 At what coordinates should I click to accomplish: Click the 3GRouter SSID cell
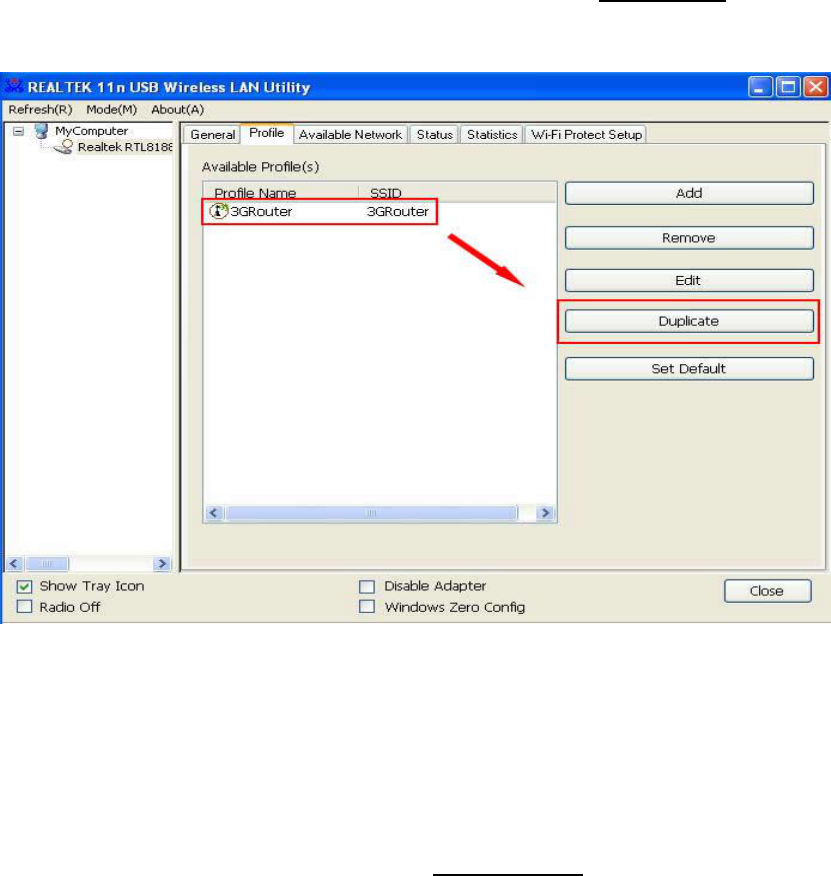[x=397, y=212]
